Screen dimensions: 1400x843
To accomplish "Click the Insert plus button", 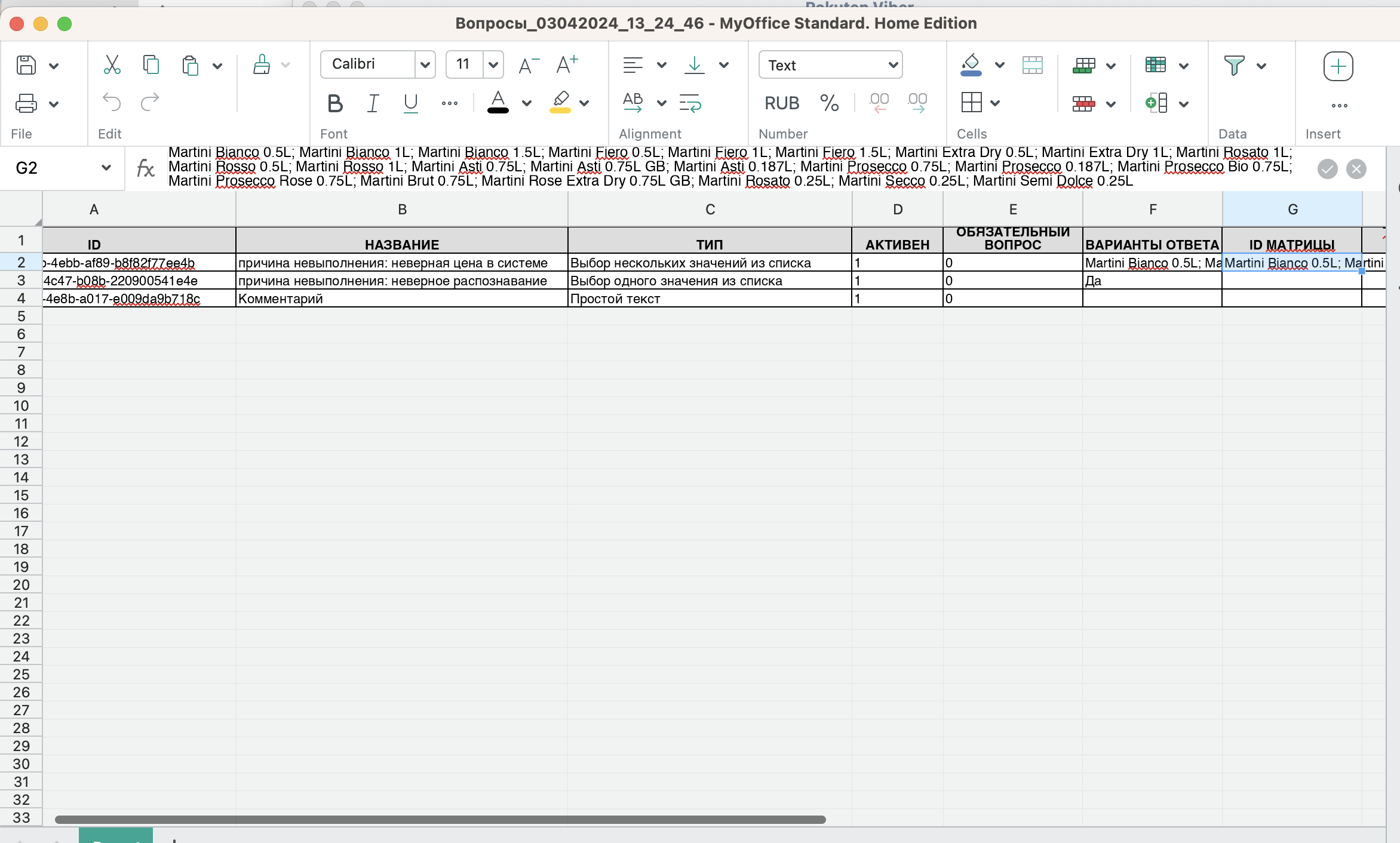I will pos(1338,66).
